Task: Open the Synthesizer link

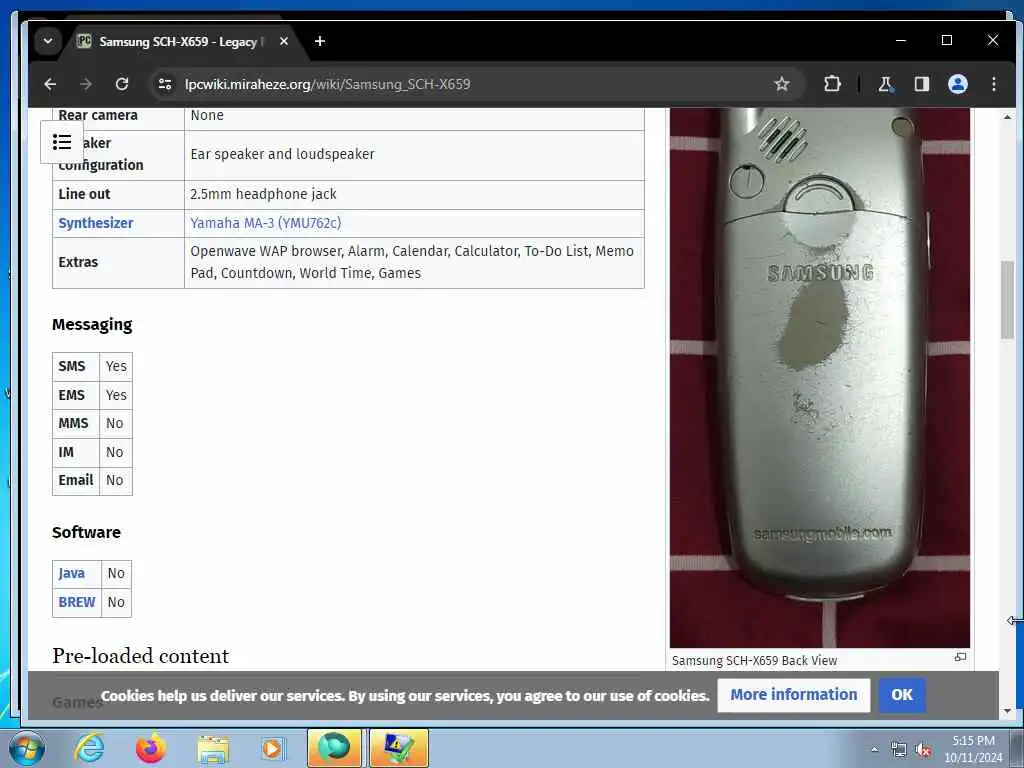Action: [96, 223]
